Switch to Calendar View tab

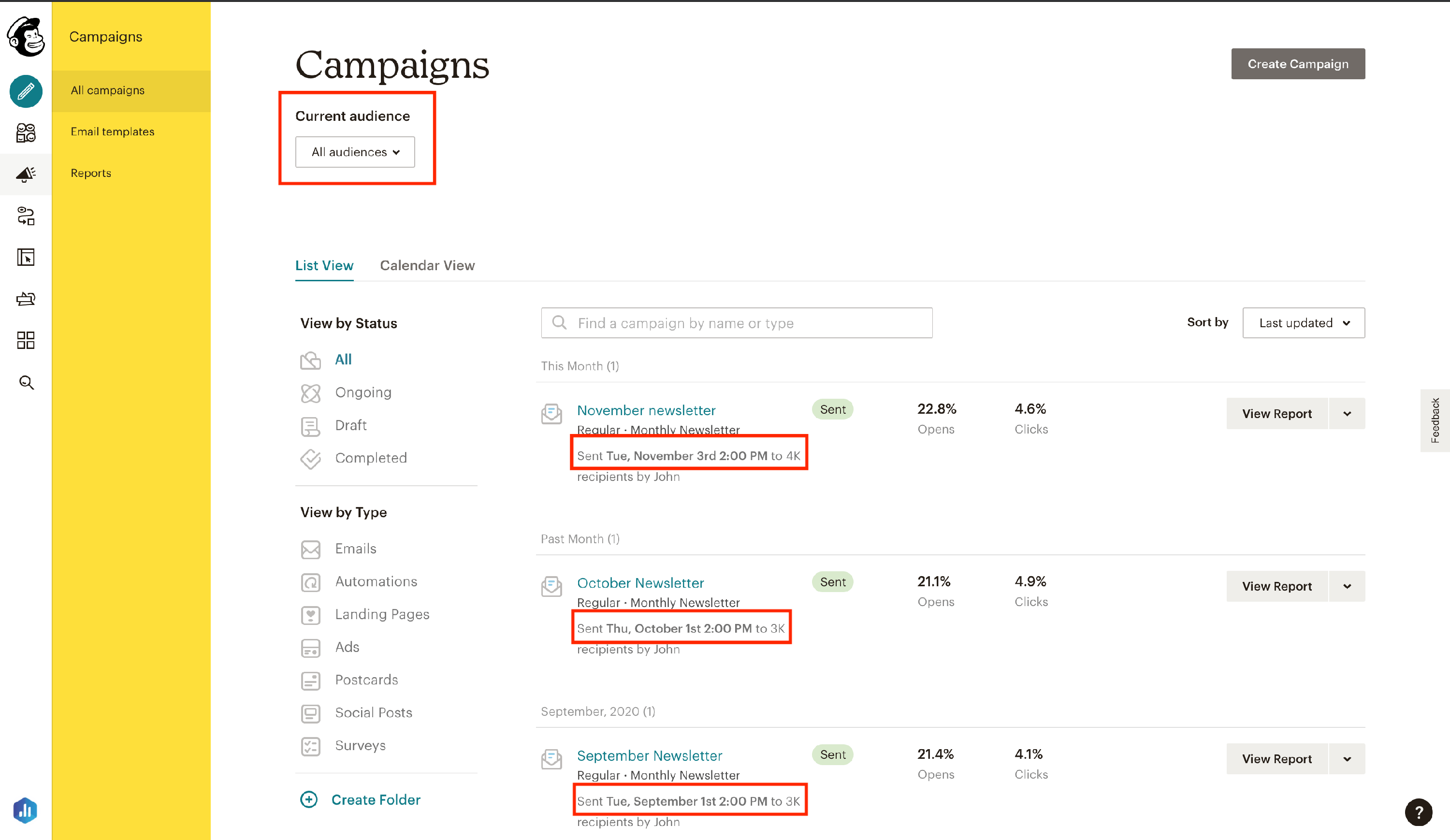pos(427,265)
